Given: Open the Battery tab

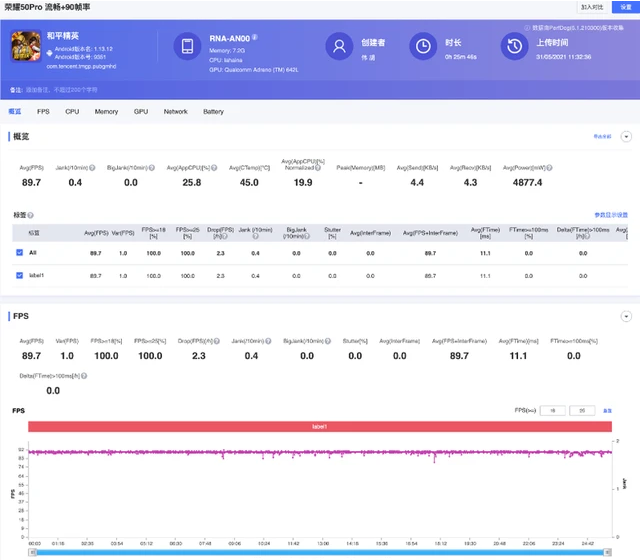Looking at the screenshot, I should (x=213, y=111).
